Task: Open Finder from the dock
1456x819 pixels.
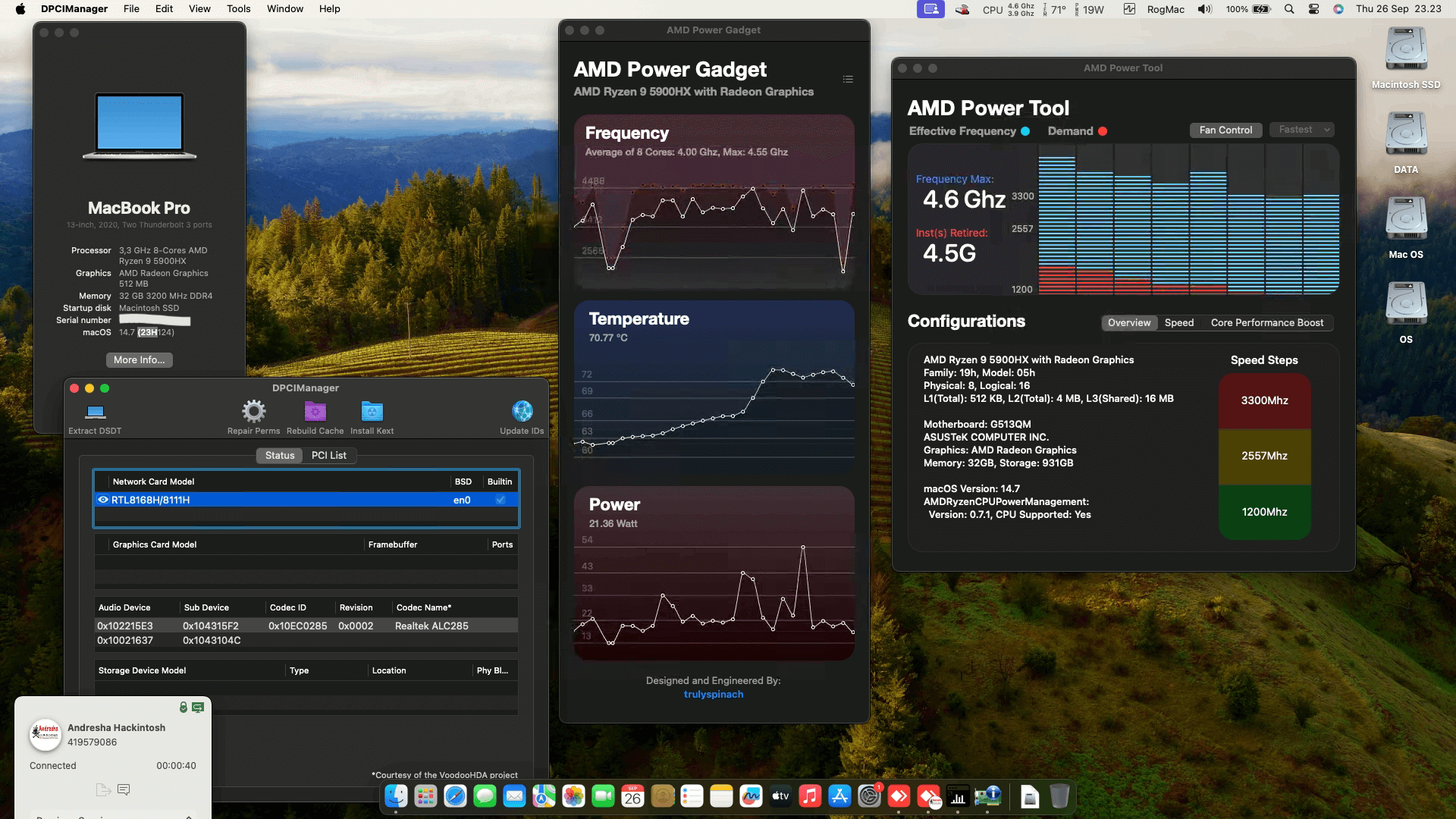Action: point(396,796)
